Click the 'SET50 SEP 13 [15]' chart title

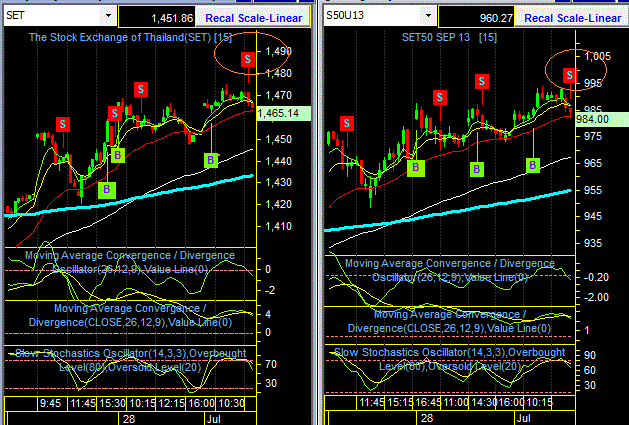(449, 38)
